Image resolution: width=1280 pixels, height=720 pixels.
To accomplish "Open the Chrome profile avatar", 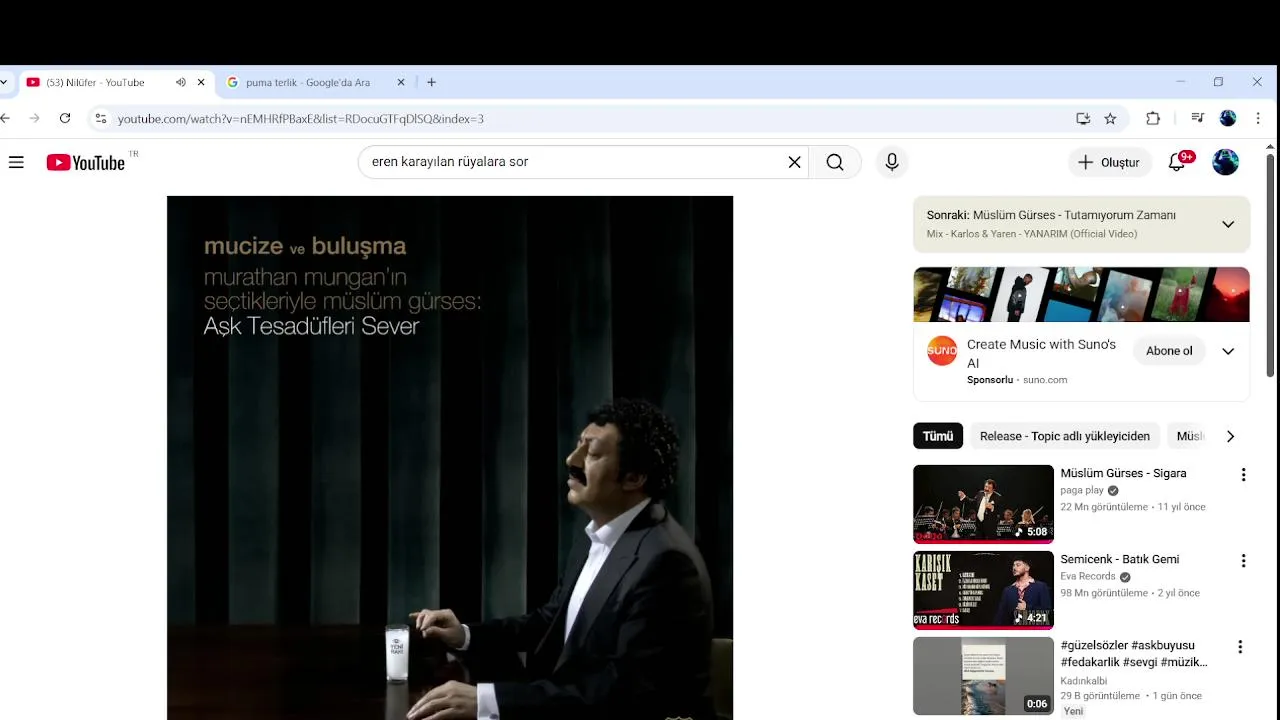I will point(1228,118).
